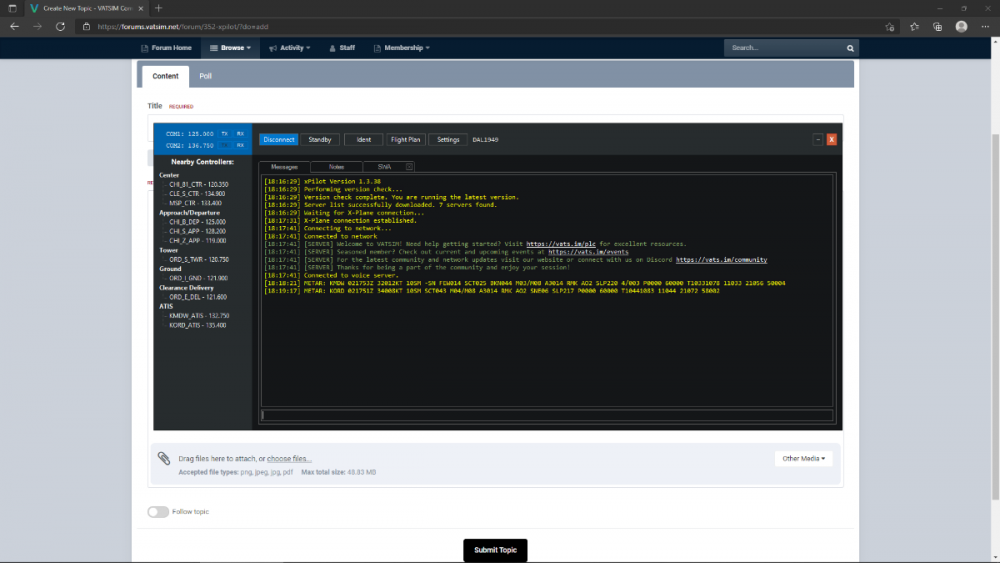Open the vats.im/events link

click(588, 252)
